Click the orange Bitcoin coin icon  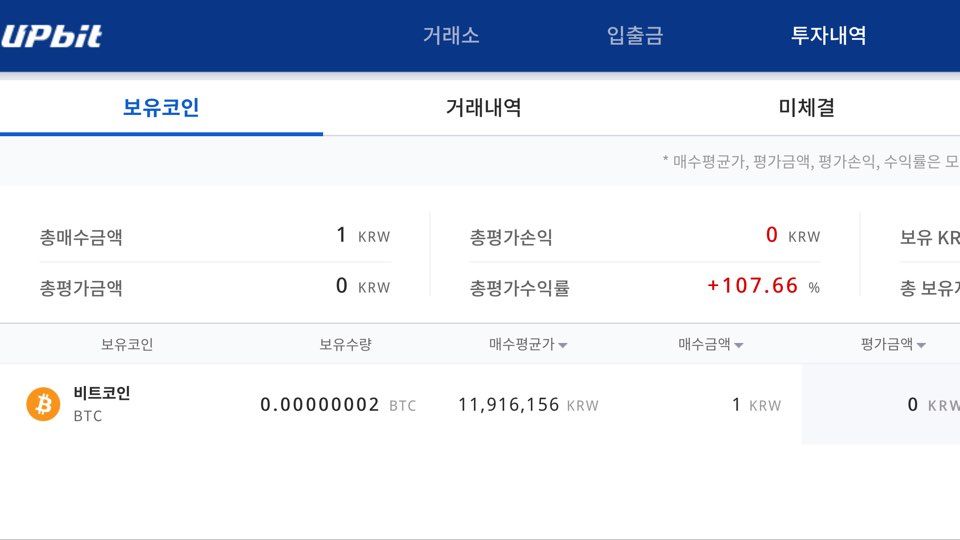coord(43,404)
